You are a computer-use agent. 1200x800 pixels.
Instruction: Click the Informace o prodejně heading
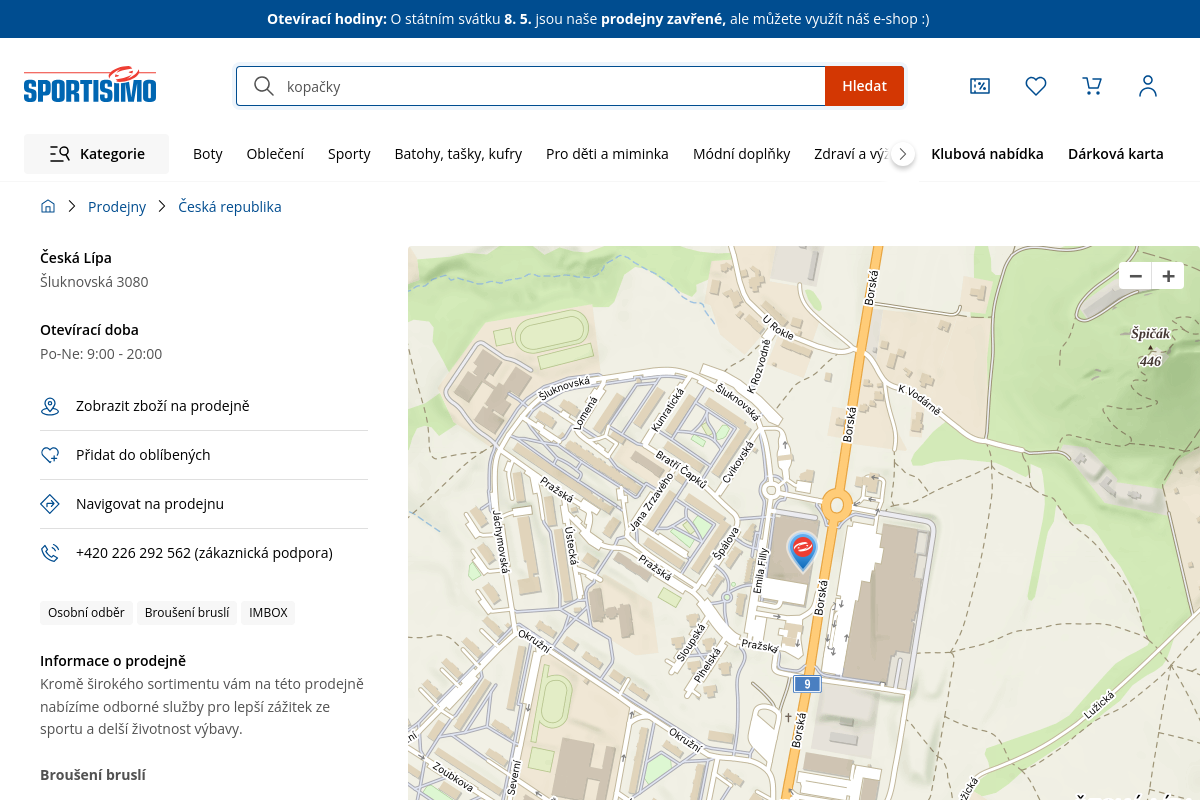click(x=113, y=661)
